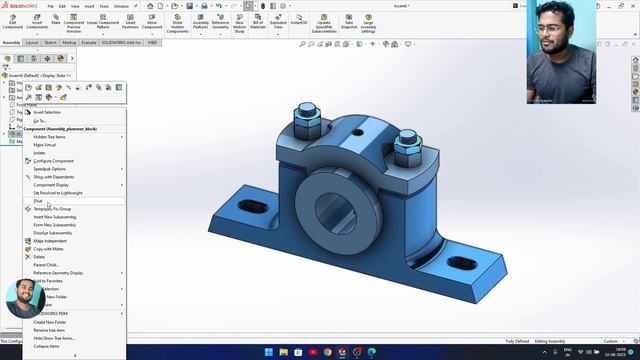This screenshot has width=640, height=360.
Task: Switch to the Sketch ribbon tab
Action: [x=50, y=42]
